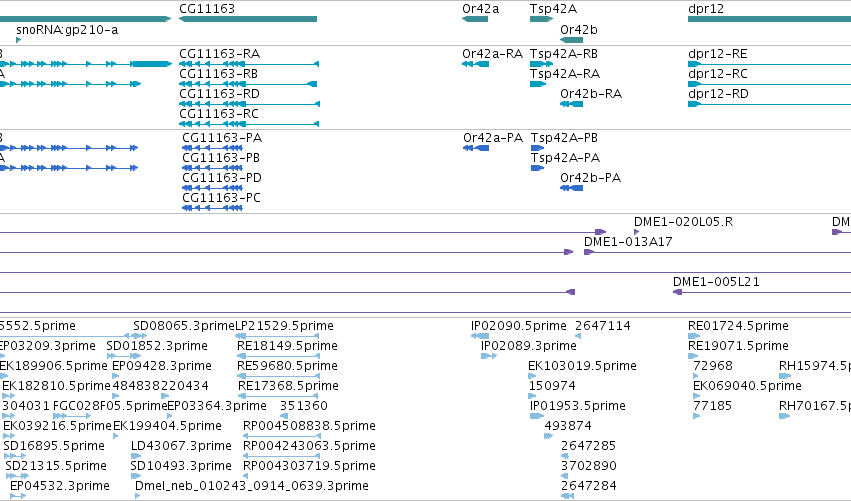This screenshot has width=851, height=501.
Task: Click EST LP21529.5prime label
Action: point(284,326)
